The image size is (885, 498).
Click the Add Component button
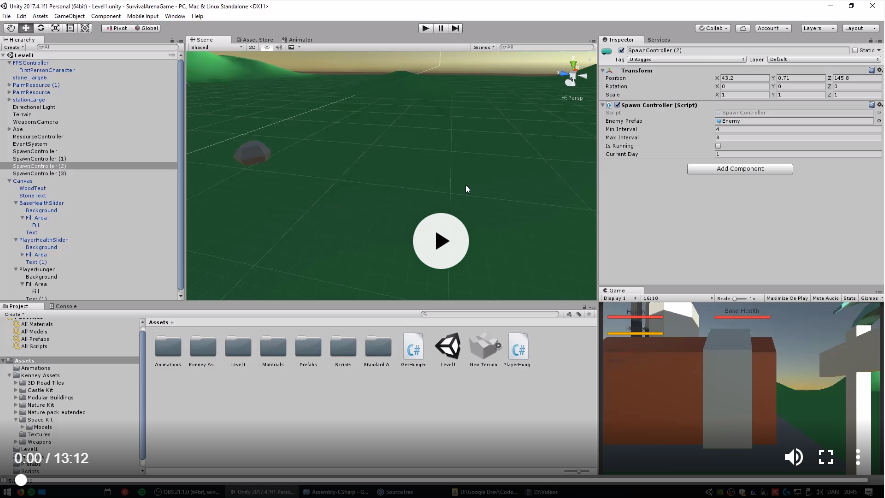click(x=740, y=169)
